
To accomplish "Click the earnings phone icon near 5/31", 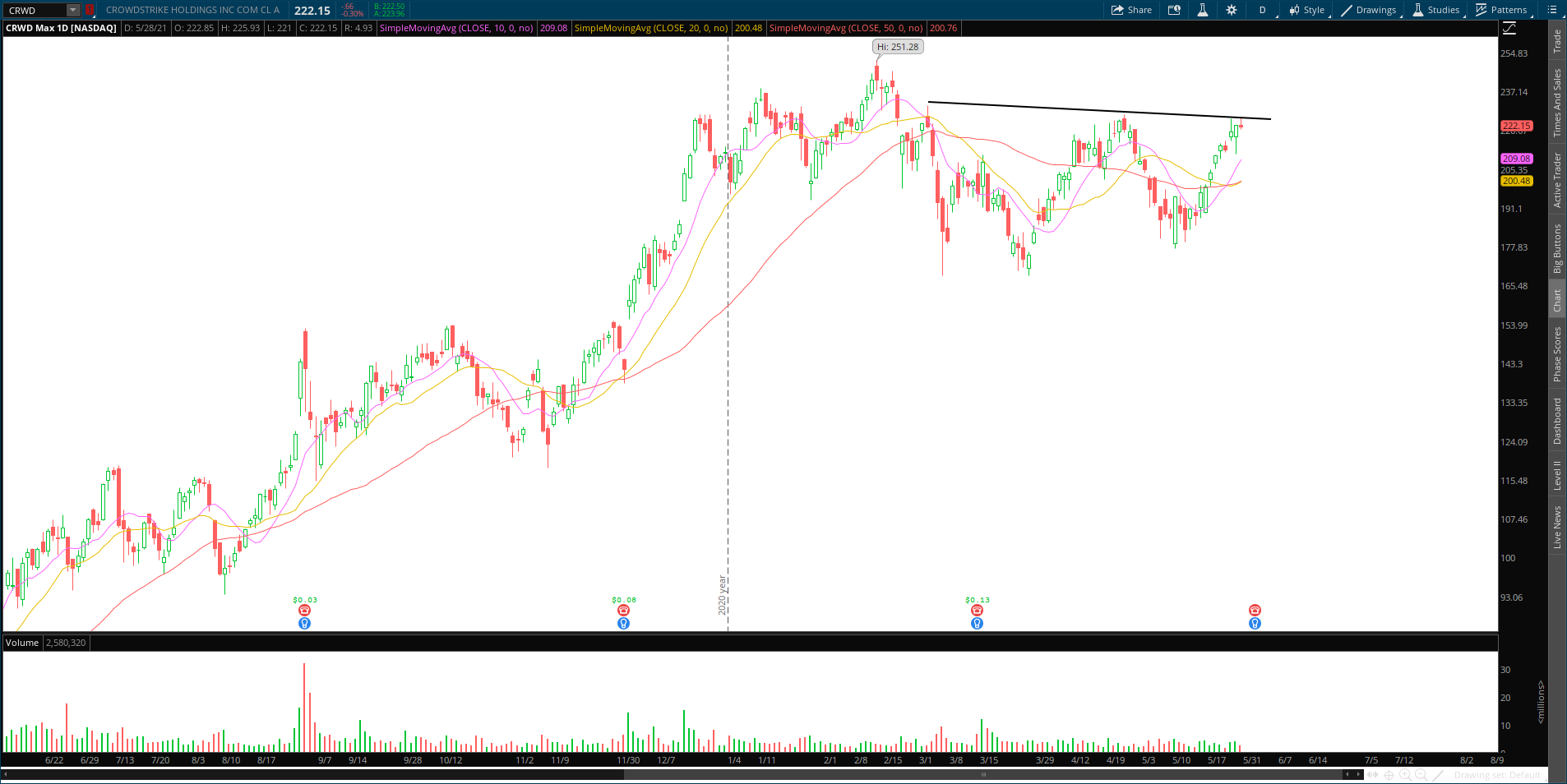I will click(x=1255, y=611).
